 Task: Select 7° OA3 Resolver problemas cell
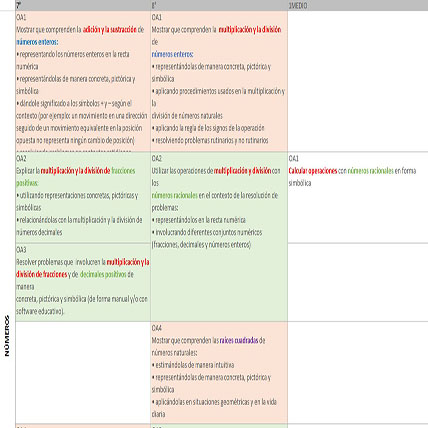(x=83, y=282)
